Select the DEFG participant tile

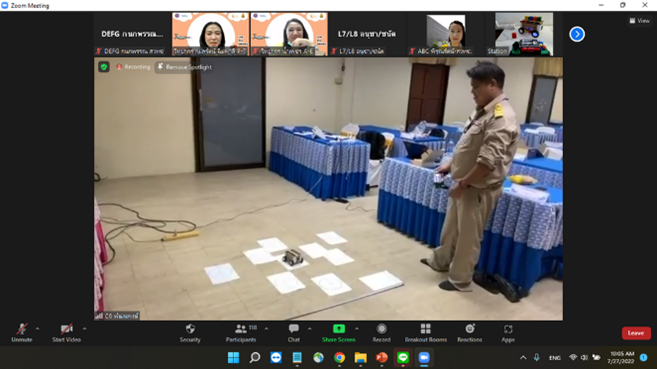tap(132, 34)
